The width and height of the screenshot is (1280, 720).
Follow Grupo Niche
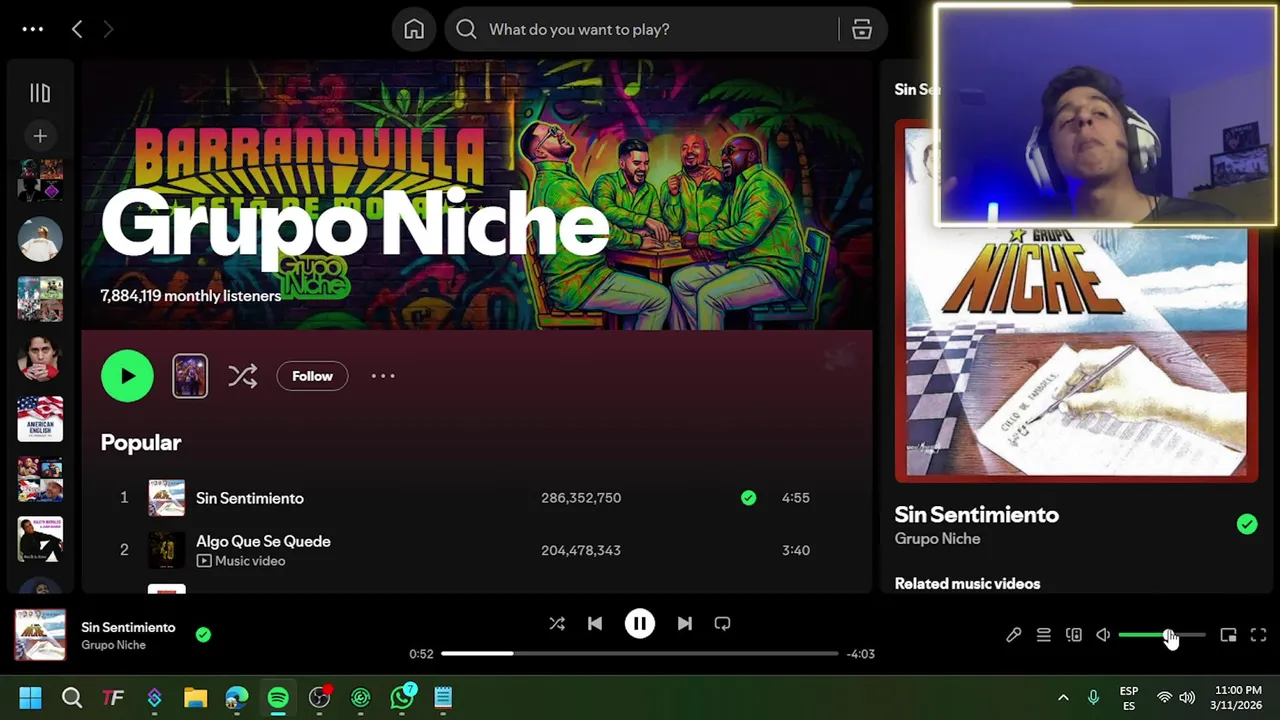[312, 376]
